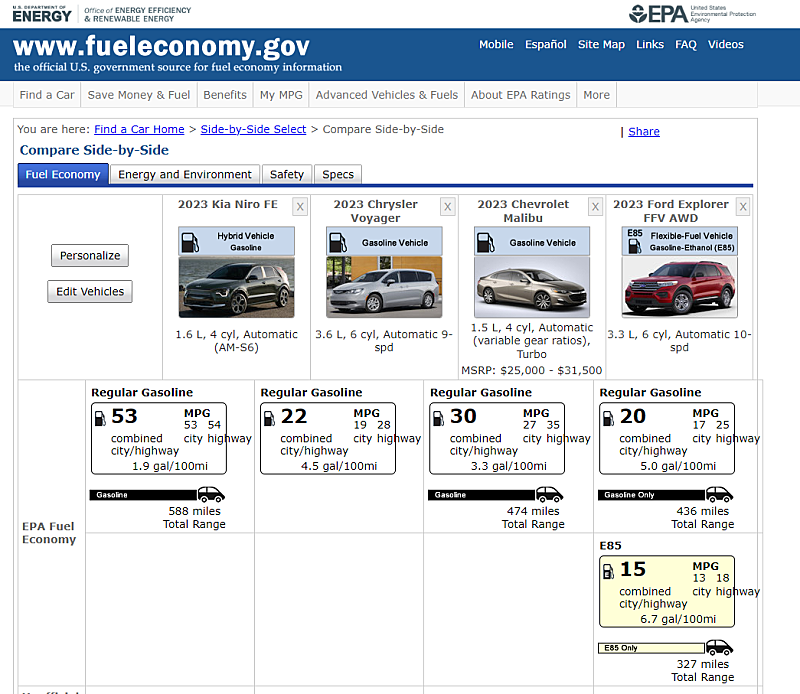The height and width of the screenshot is (694, 800).
Task: Click the EPA logo in the header
Action: pyautogui.click(x=692, y=14)
